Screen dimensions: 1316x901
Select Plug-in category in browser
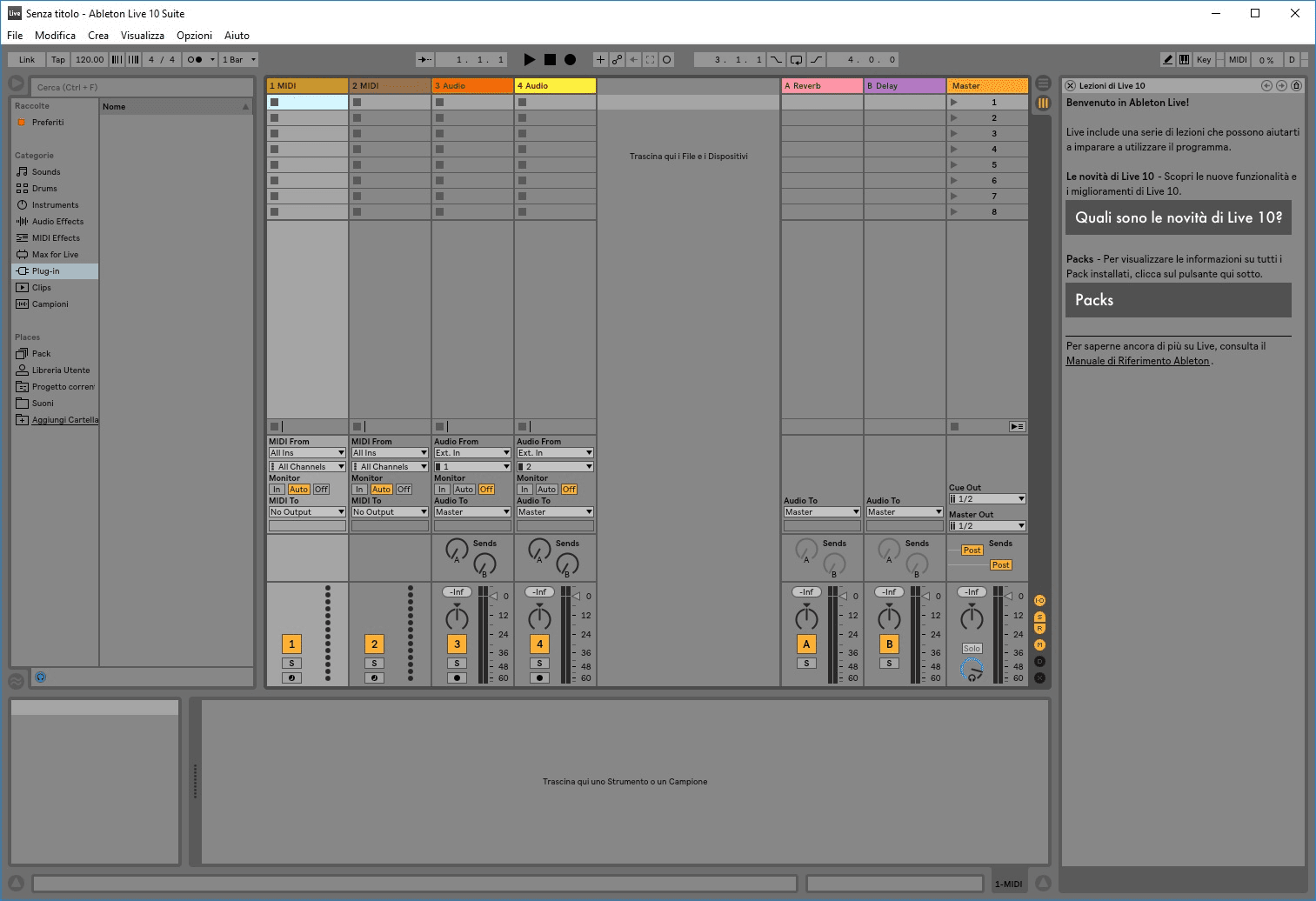(55, 271)
